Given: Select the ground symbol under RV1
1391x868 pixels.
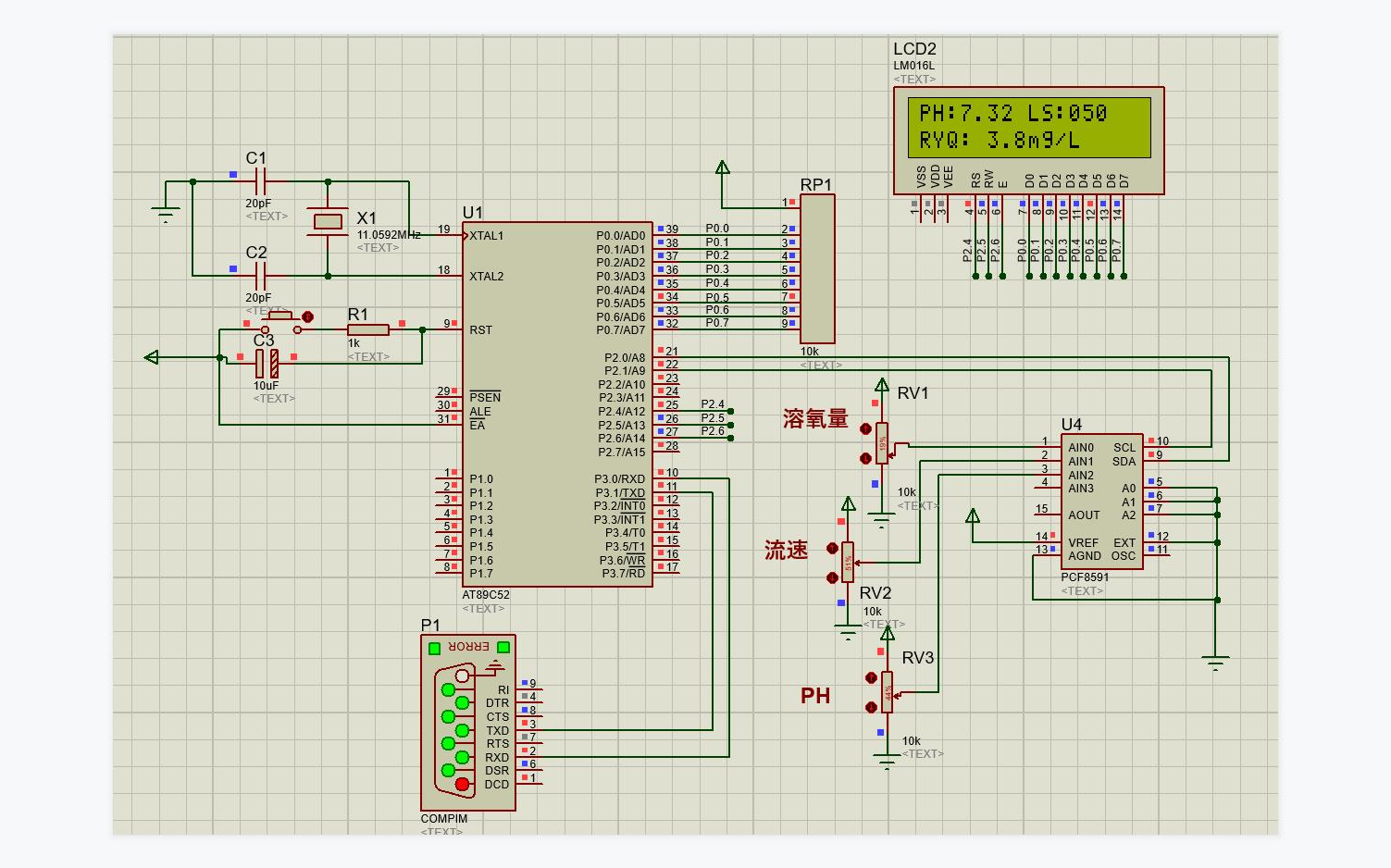Looking at the screenshot, I should point(881,521).
